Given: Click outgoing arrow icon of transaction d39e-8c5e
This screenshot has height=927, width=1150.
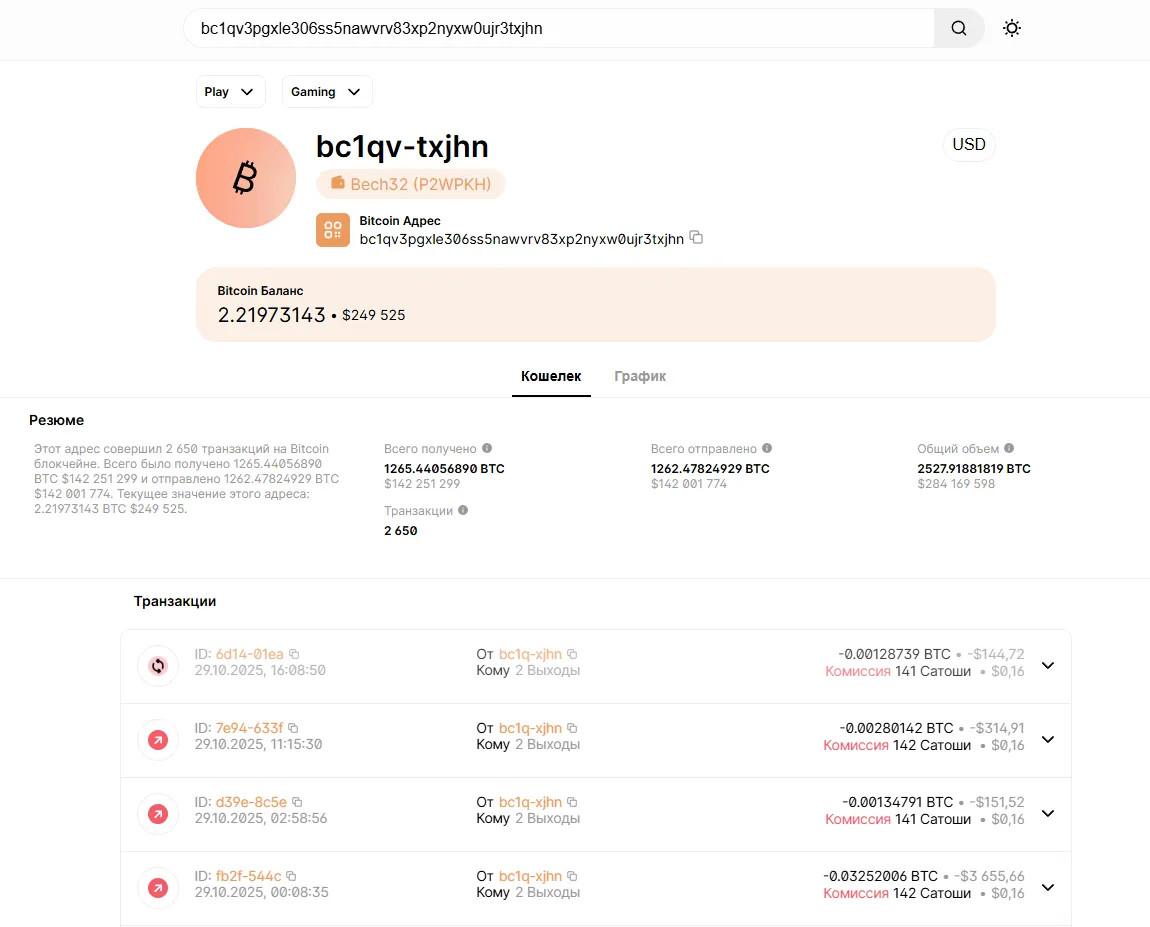Looking at the screenshot, I should pos(158,814).
